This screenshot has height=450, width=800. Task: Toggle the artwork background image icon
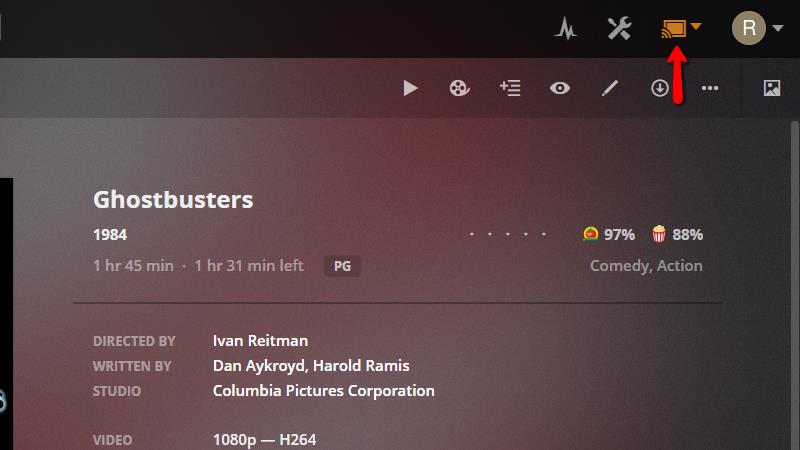pyautogui.click(x=772, y=88)
